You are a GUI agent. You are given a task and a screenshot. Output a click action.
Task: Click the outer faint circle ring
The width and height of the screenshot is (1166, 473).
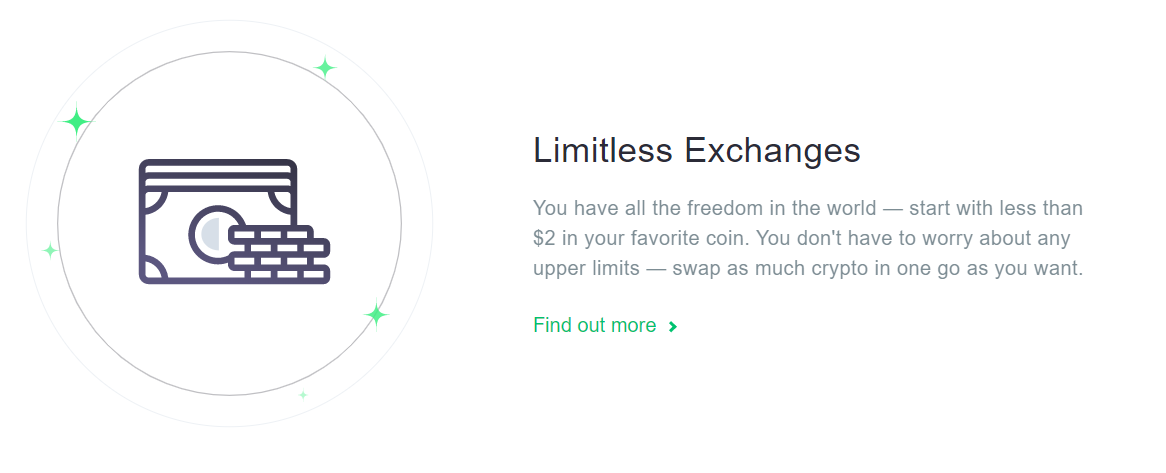(229, 21)
